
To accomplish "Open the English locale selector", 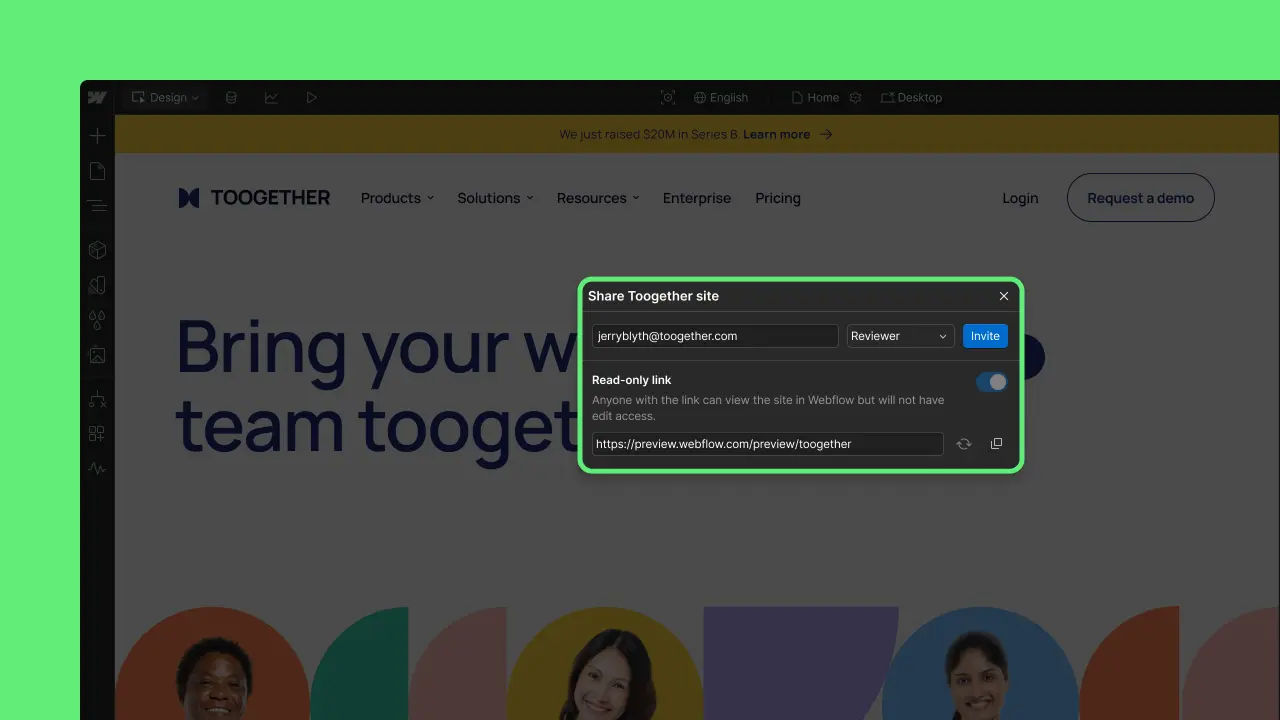I will pyautogui.click(x=721, y=97).
